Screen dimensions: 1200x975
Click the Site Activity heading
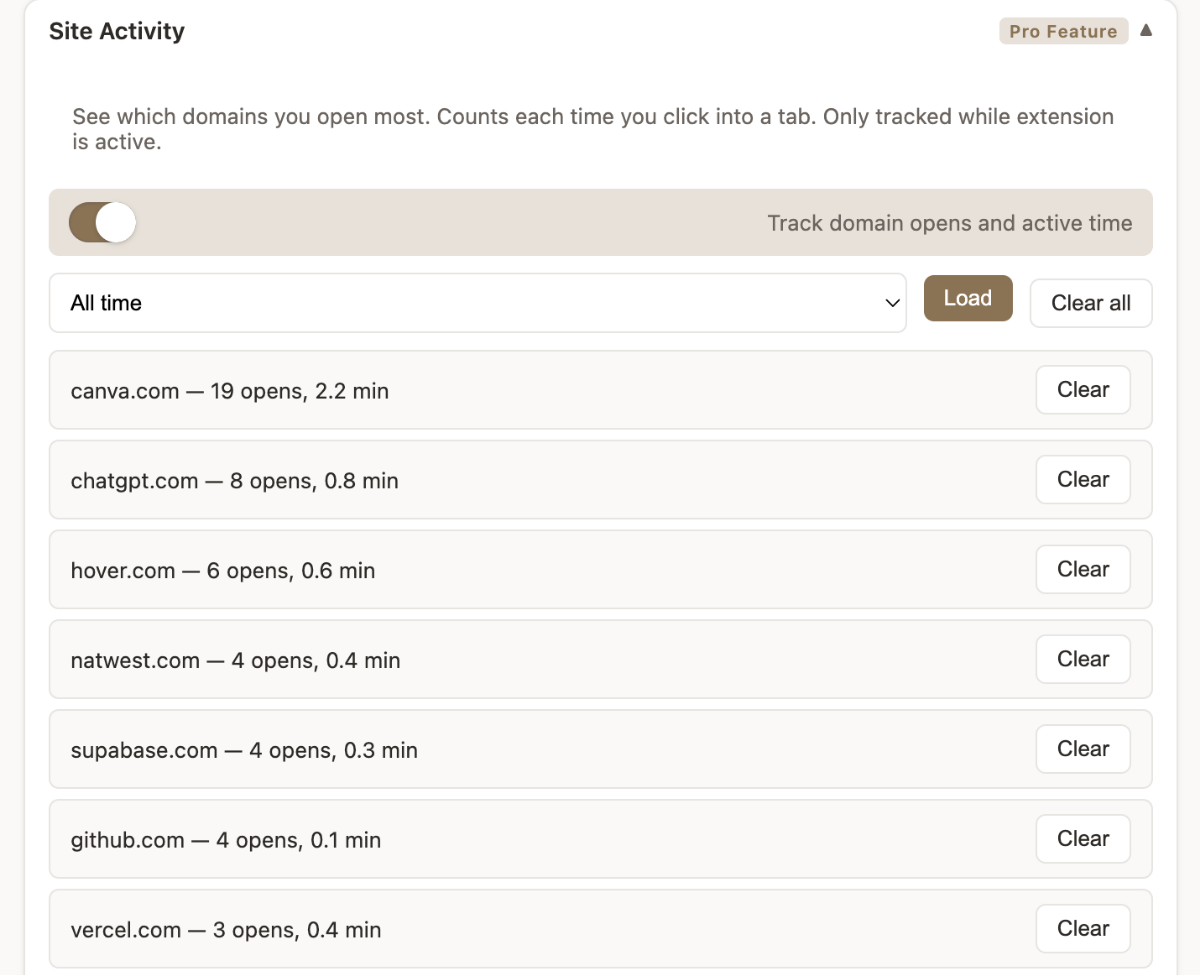[117, 31]
